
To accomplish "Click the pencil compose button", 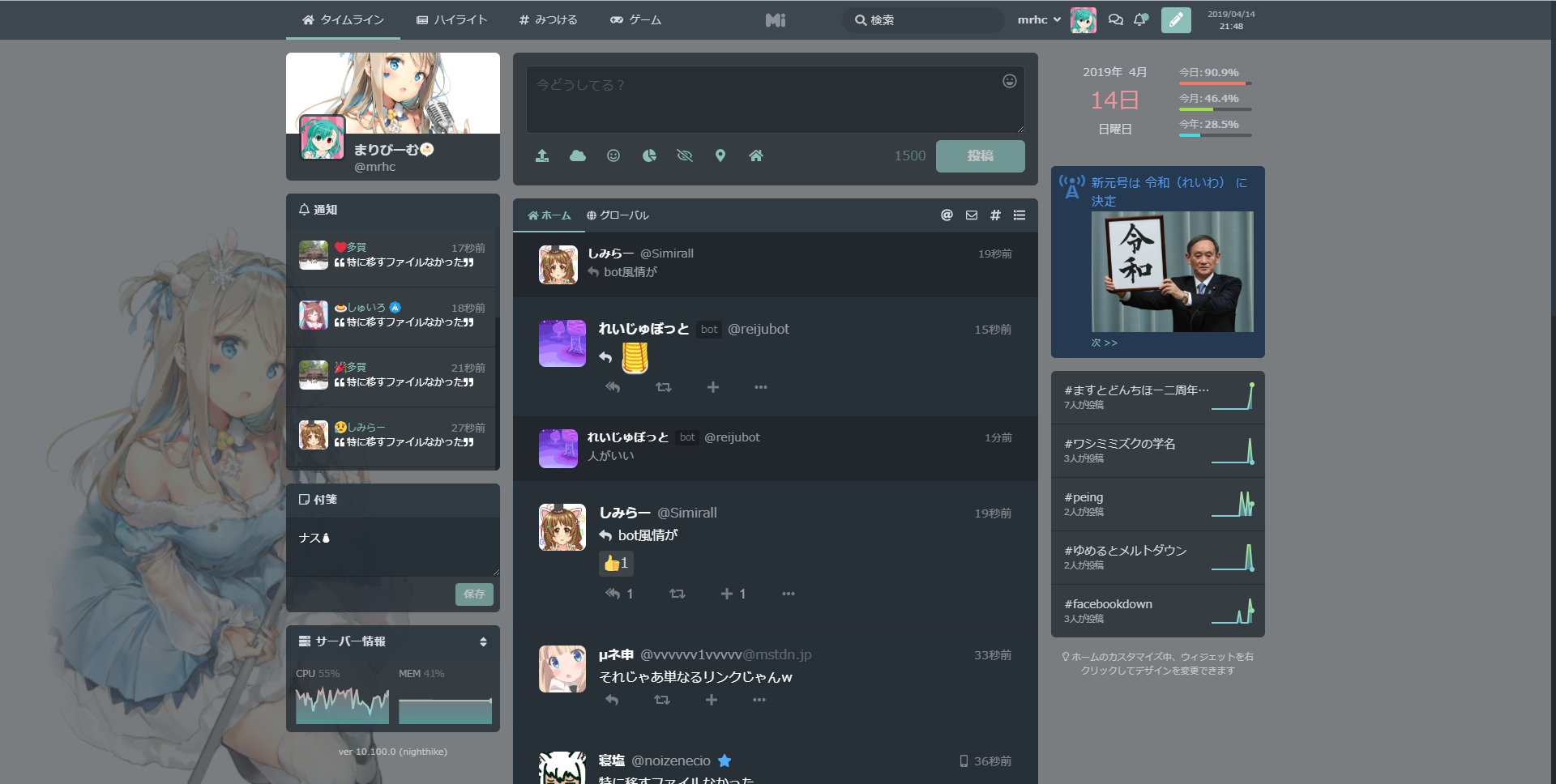I will coord(1176,19).
